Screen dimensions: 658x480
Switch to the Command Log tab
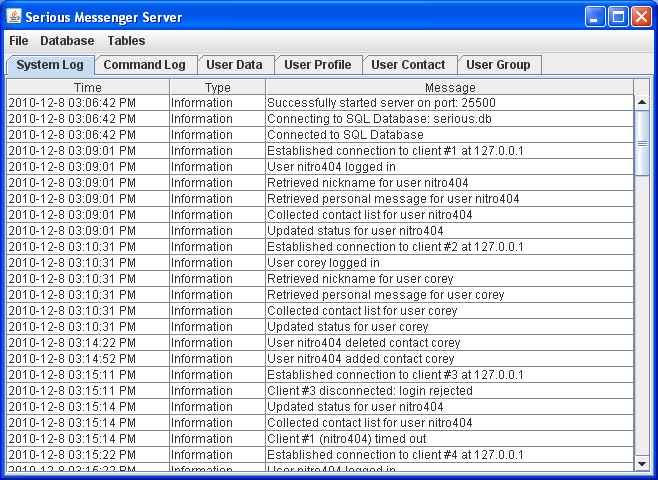[x=144, y=65]
